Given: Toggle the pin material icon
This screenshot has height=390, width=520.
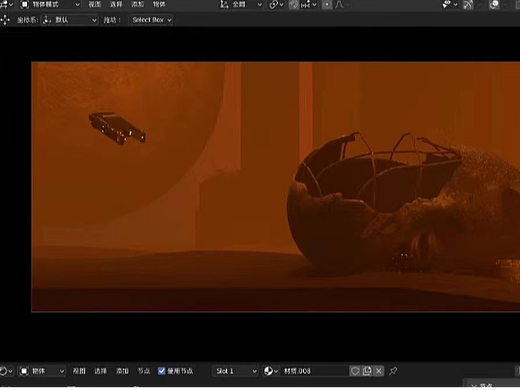Looking at the screenshot, I should click(x=393, y=371).
